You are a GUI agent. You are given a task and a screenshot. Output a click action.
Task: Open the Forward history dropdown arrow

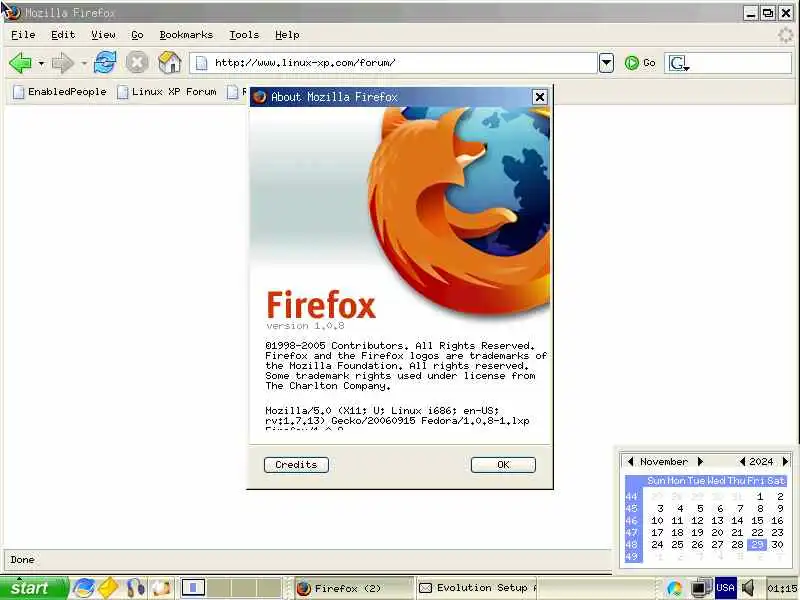84,64
